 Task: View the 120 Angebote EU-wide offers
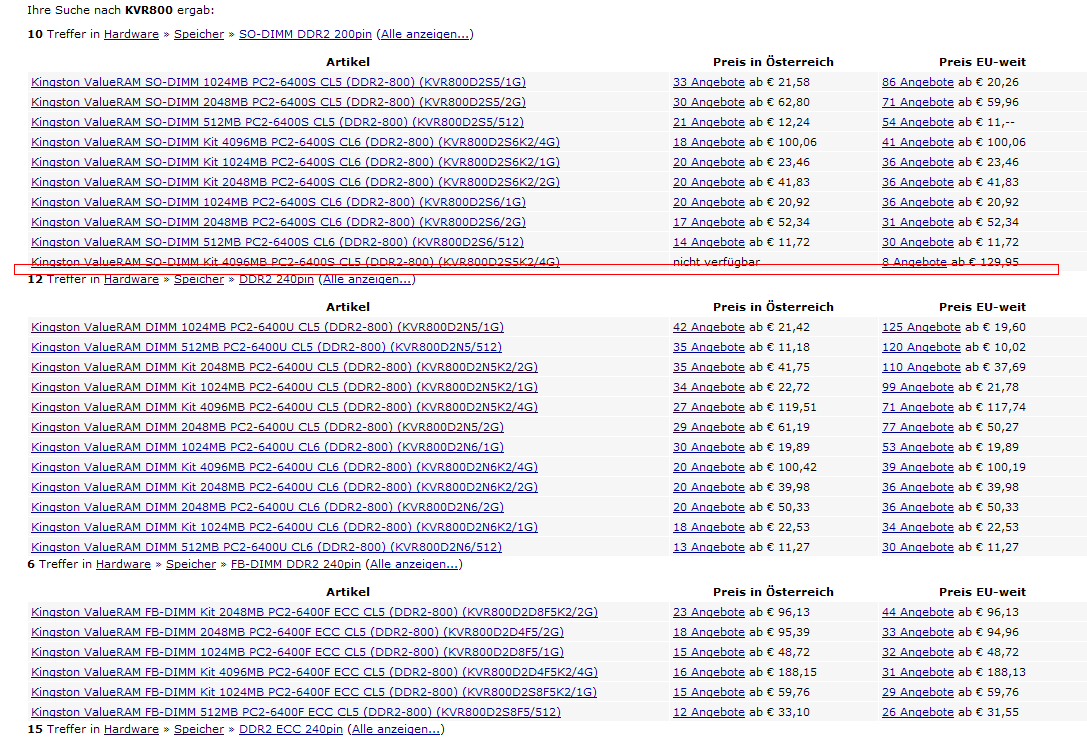(921, 347)
